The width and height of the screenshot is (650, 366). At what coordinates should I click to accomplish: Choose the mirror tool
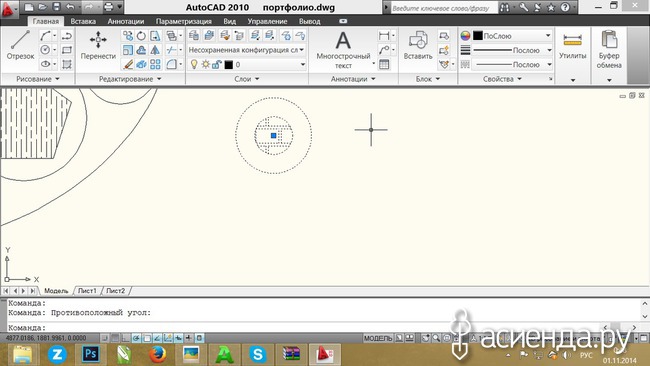click(155, 50)
